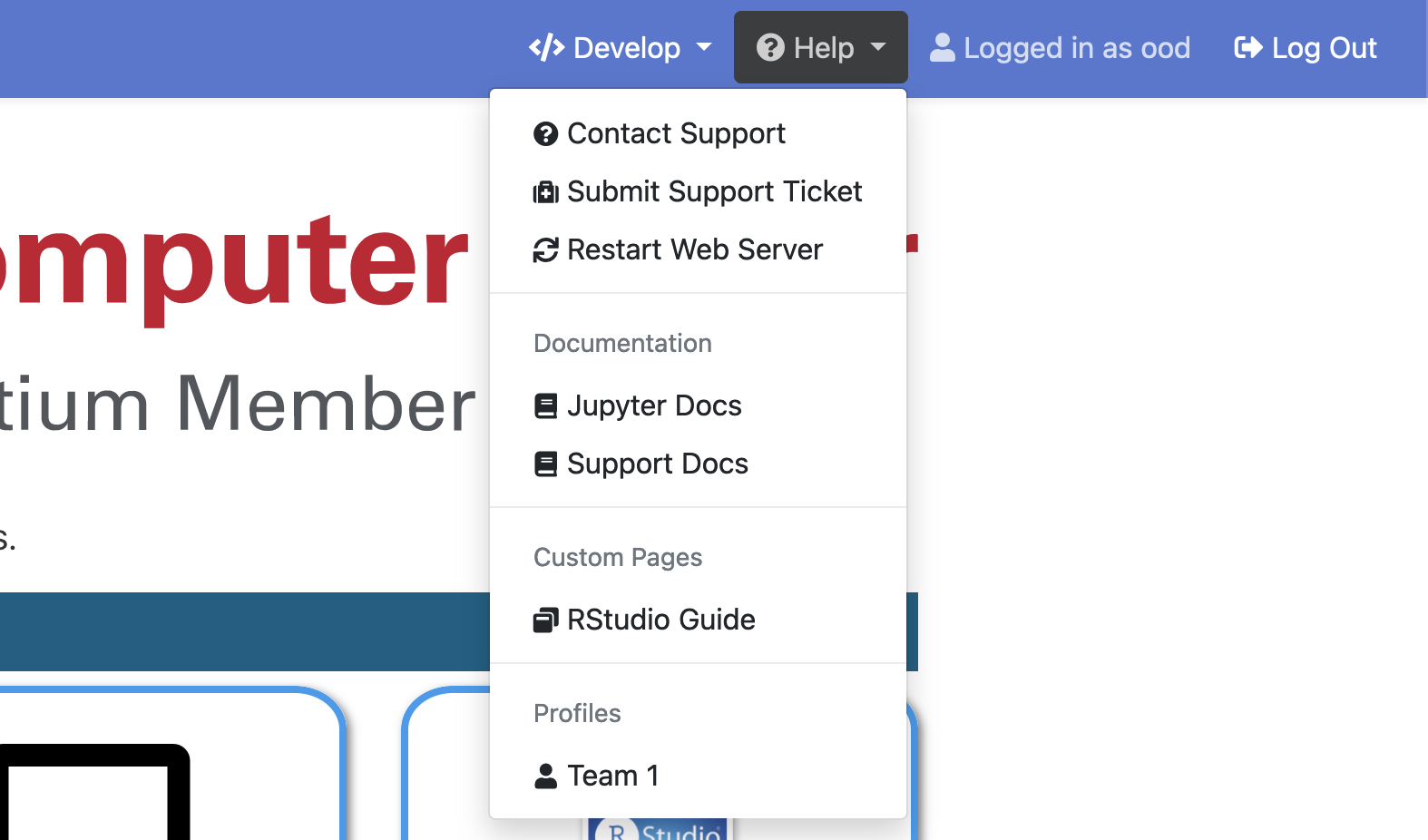Open the RStudio Guide custom page
1428x840 pixels.
tap(660, 620)
